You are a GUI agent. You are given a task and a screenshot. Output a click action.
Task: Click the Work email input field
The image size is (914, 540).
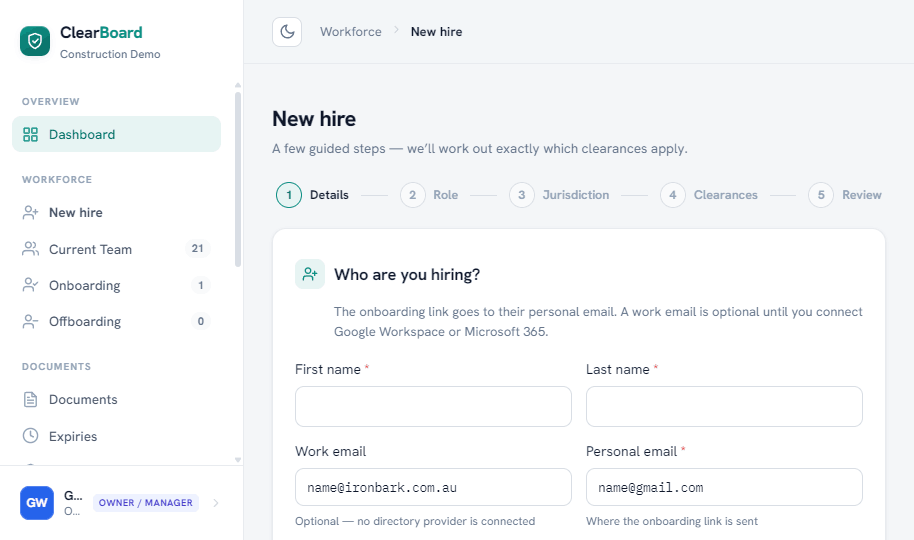point(433,487)
